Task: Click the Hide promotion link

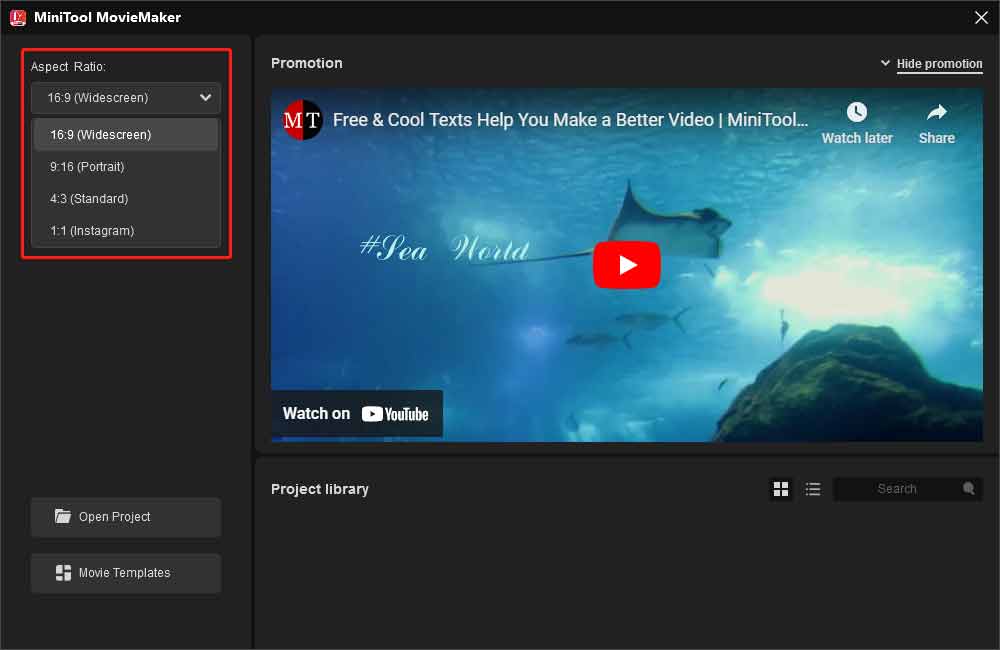Action: pos(939,64)
